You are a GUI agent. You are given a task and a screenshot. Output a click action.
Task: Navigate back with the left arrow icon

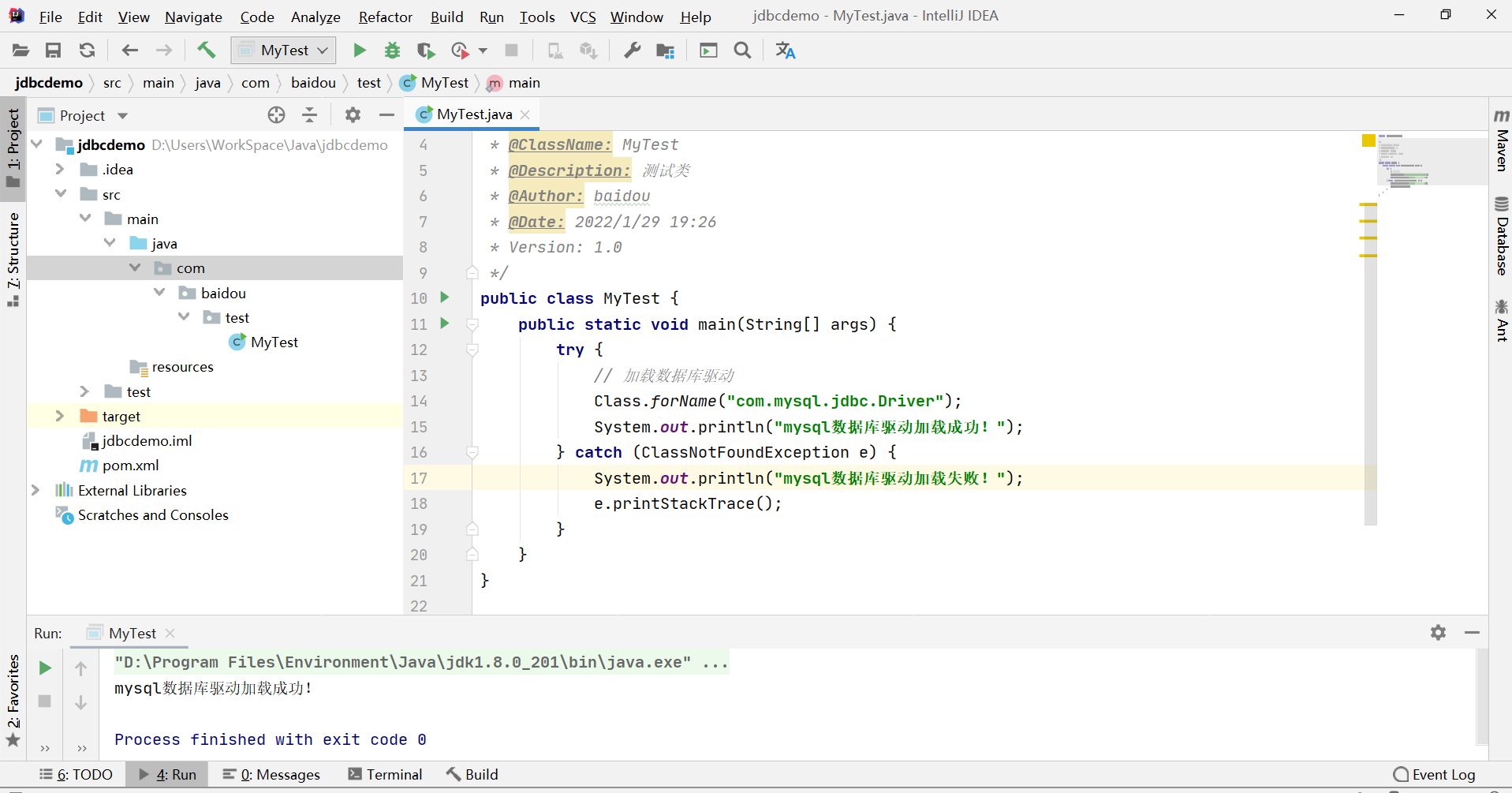[x=130, y=50]
